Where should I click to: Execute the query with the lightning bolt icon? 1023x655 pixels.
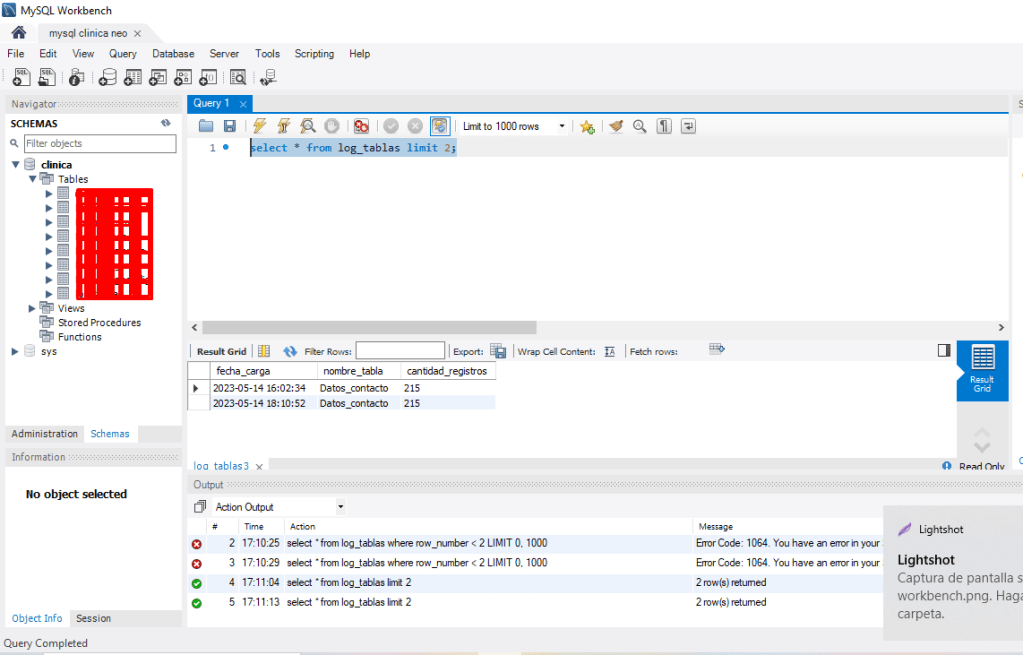click(259, 126)
